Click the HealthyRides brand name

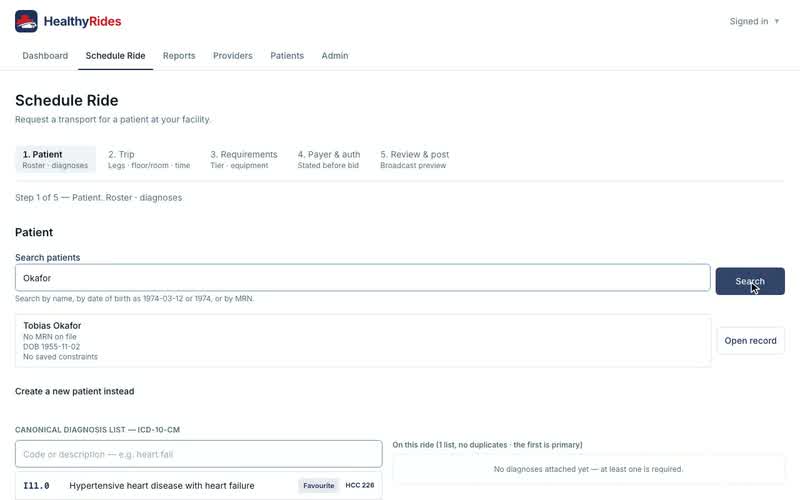pyautogui.click(x=82, y=21)
